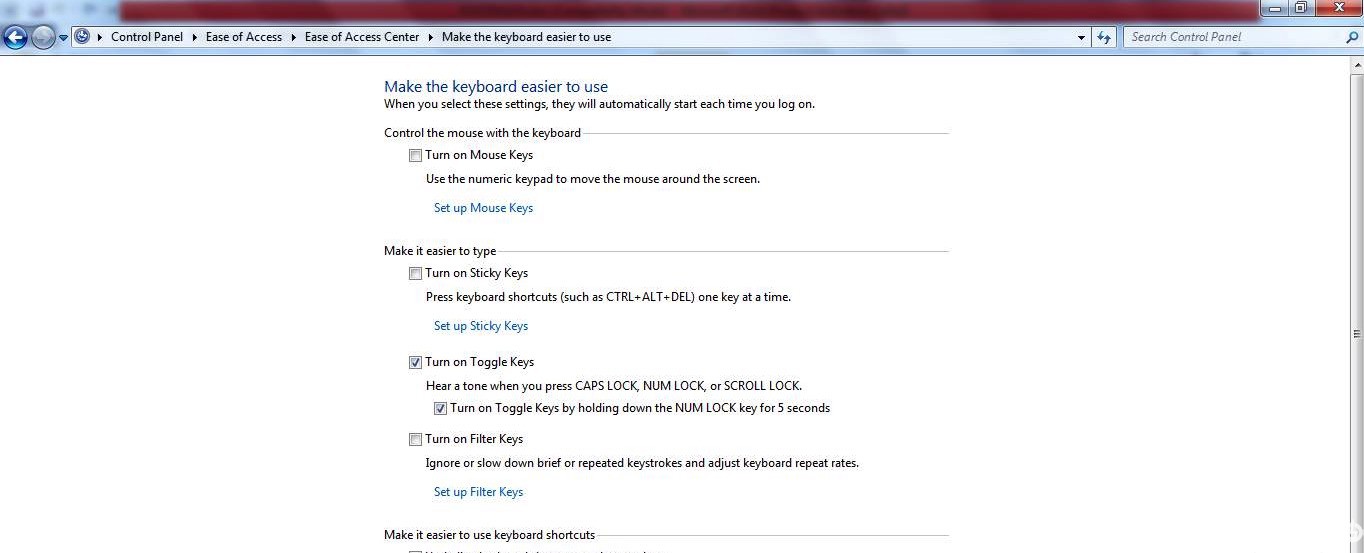Image resolution: width=1364 pixels, height=553 pixels.
Task: Click the refresh icon beside address bar
Action: coord(1104,37)
